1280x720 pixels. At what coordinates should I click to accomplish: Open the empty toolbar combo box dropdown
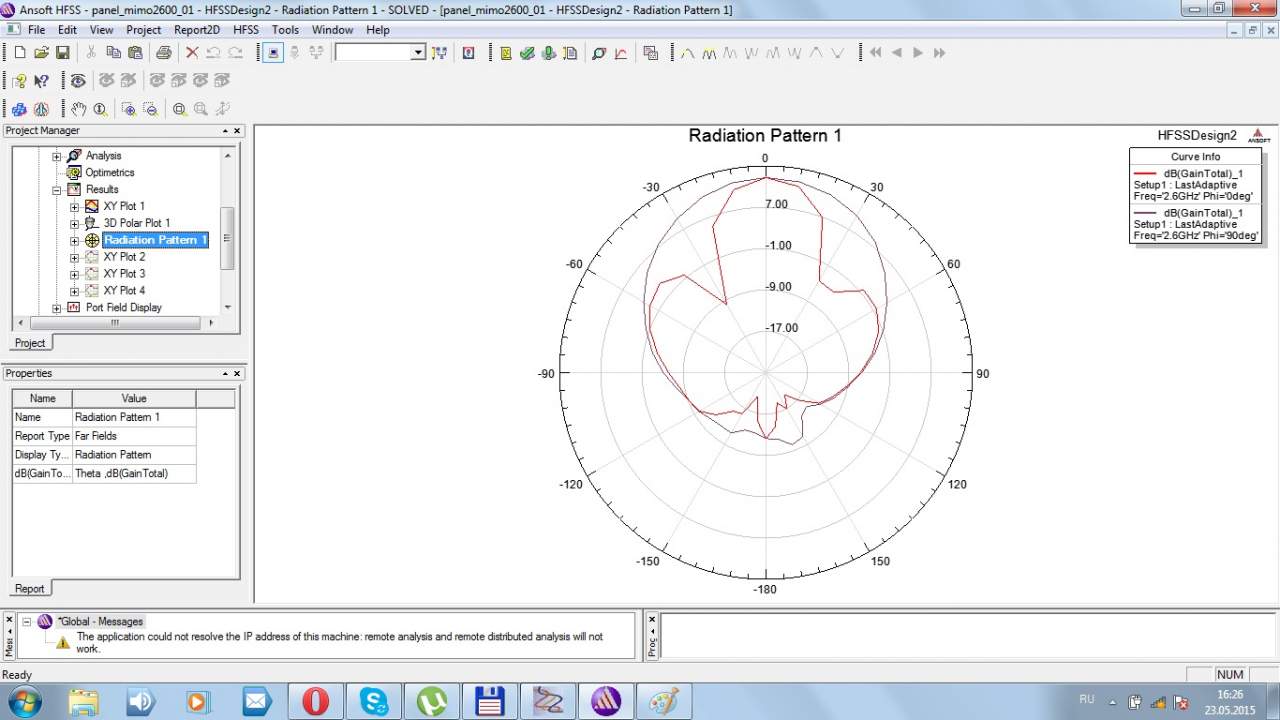point(418,53)
